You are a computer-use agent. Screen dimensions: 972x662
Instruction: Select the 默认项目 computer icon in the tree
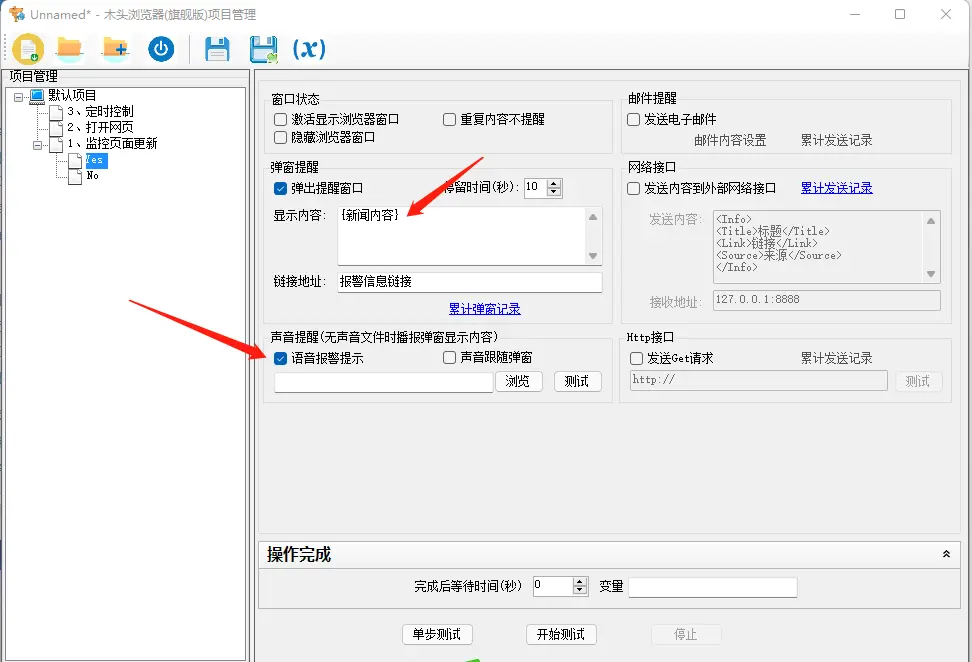click(39, 95)
